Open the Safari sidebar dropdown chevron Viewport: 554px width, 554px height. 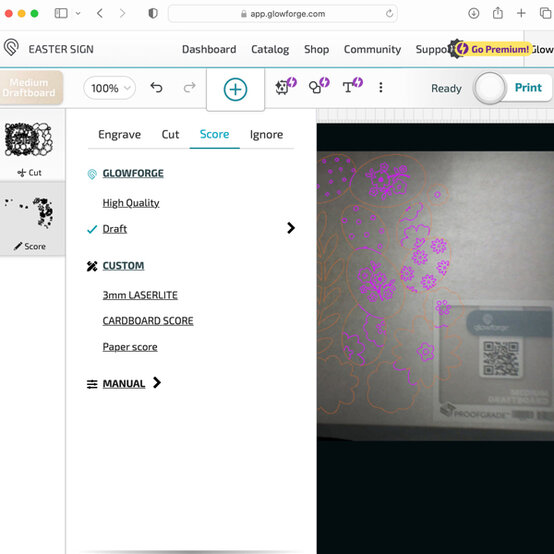point(78,13)
